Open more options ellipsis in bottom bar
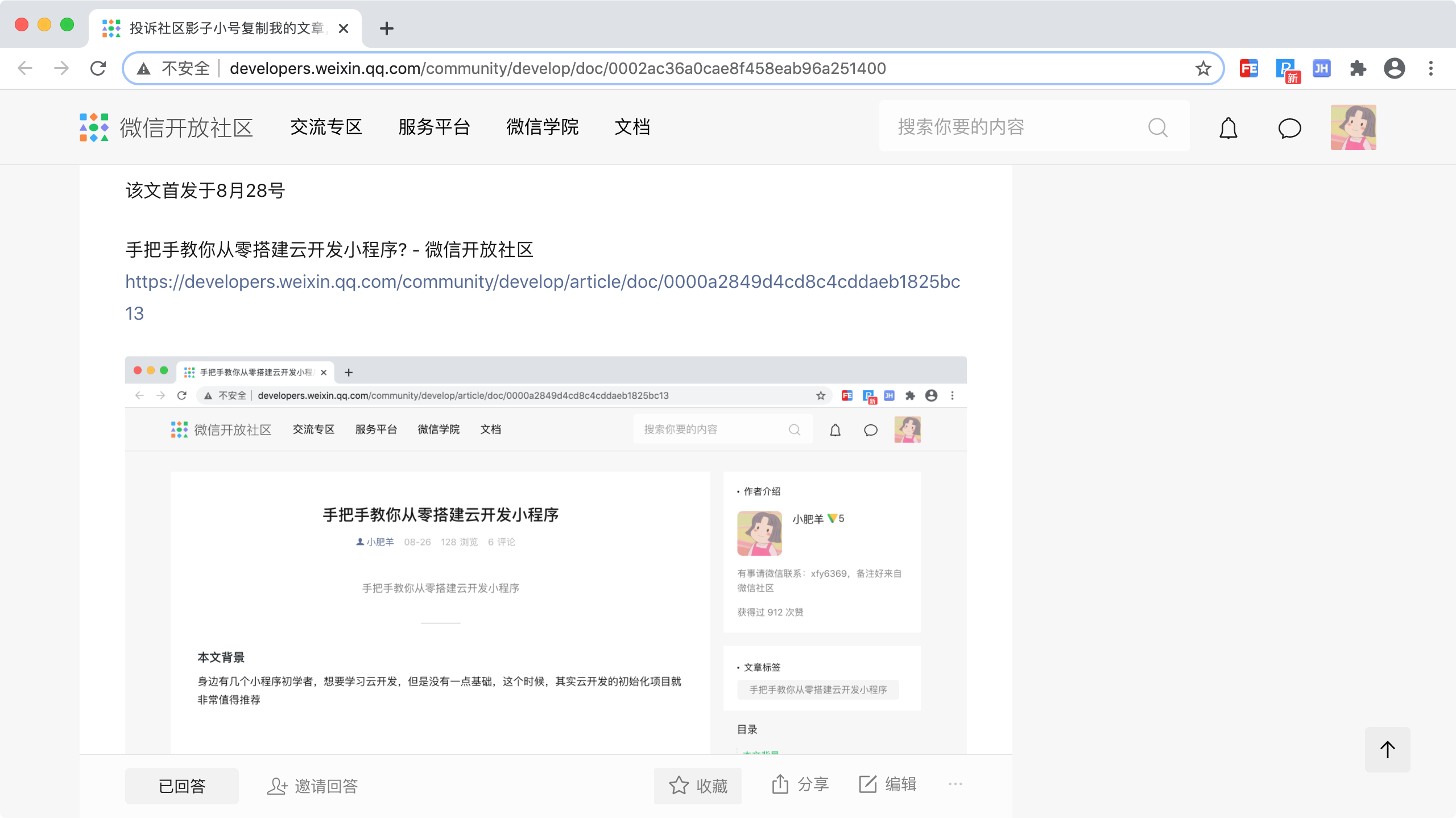The image size is (1456, 818). pyautogui.click(x=955, y=784)
